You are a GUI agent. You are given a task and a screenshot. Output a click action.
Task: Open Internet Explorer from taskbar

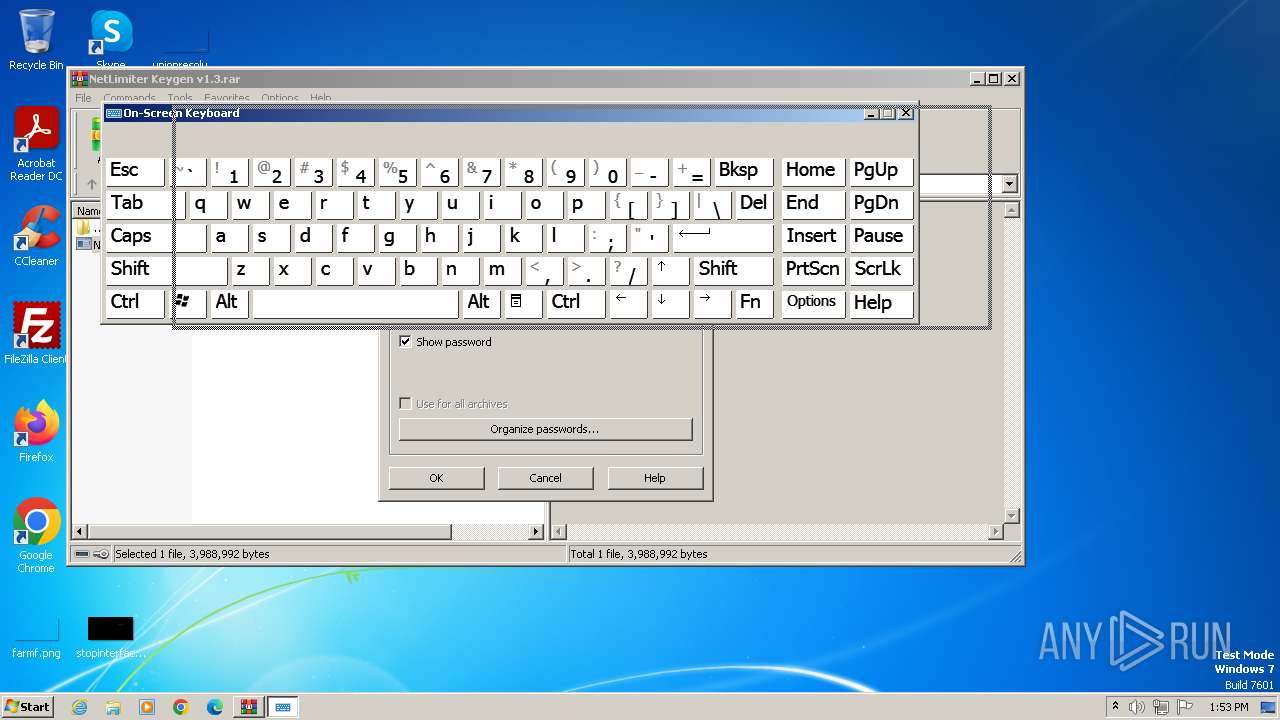(x=79, y=707)
